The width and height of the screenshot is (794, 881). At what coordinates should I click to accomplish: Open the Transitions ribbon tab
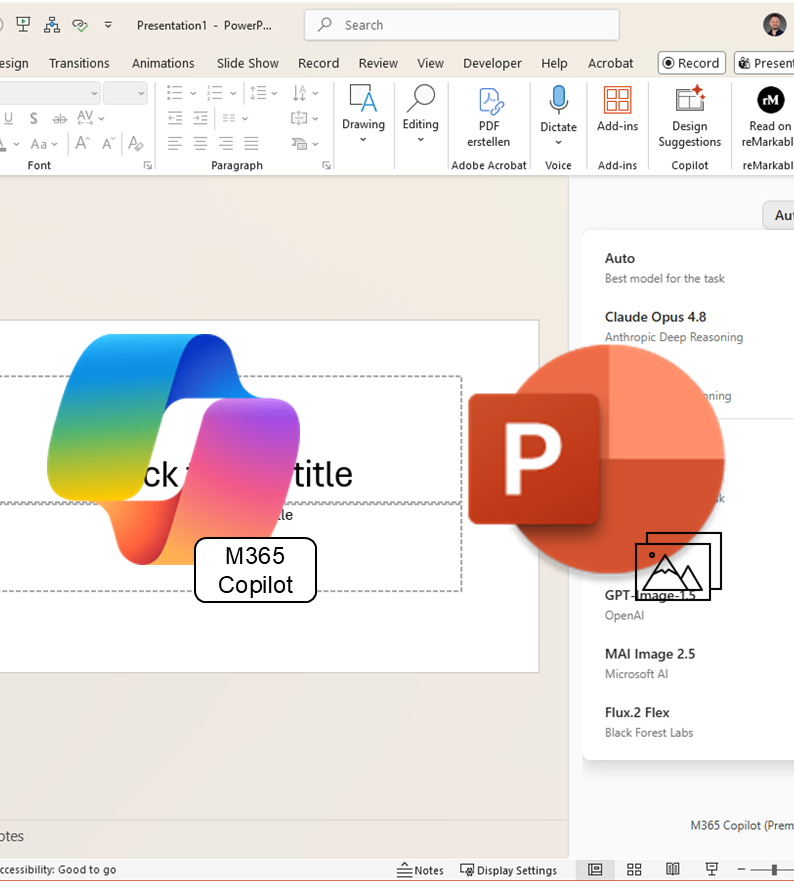[x=79, y=63]
